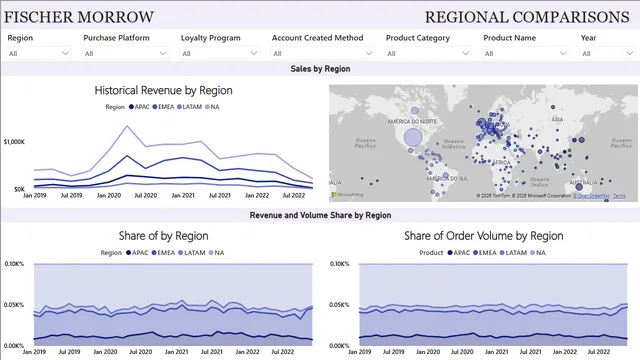
Task: Open the Product Name slicer dropdown
Action: [525, 53]
